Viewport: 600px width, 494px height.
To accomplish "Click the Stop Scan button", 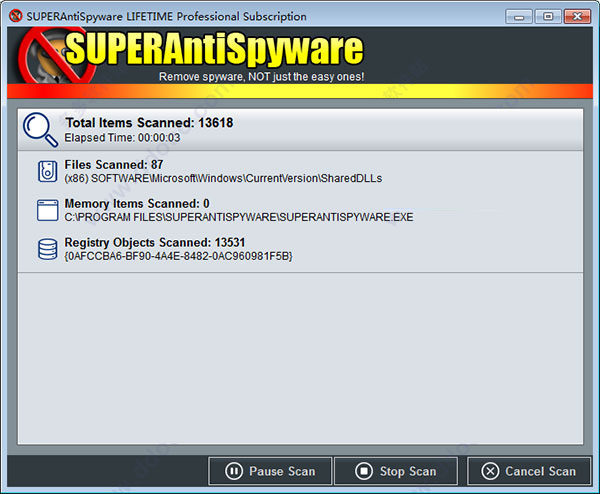I will (396, 471).
